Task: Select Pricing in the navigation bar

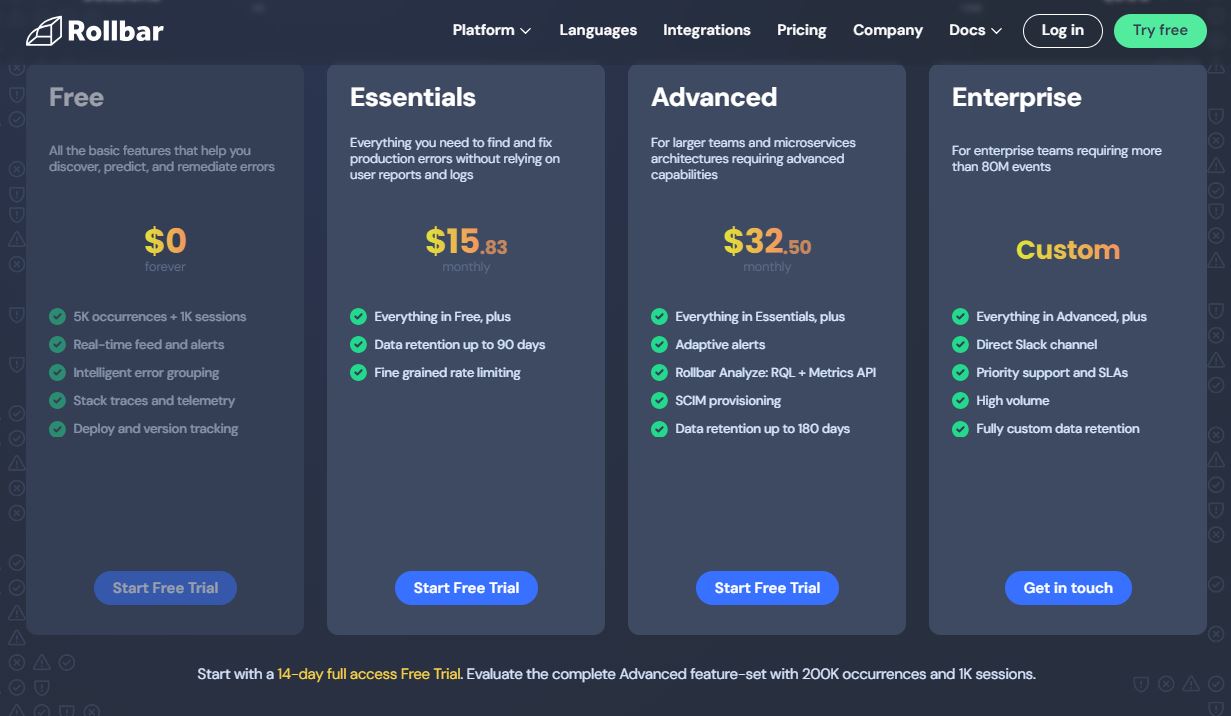Action: (801, 30)
